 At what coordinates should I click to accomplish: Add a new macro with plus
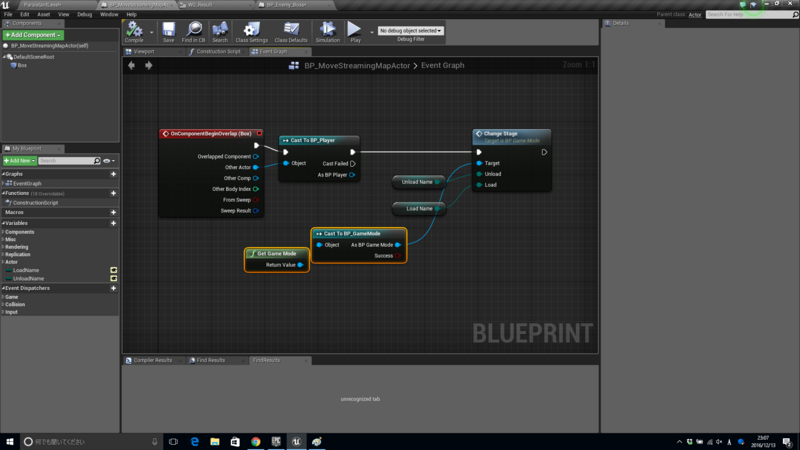(x=113, y=212)
